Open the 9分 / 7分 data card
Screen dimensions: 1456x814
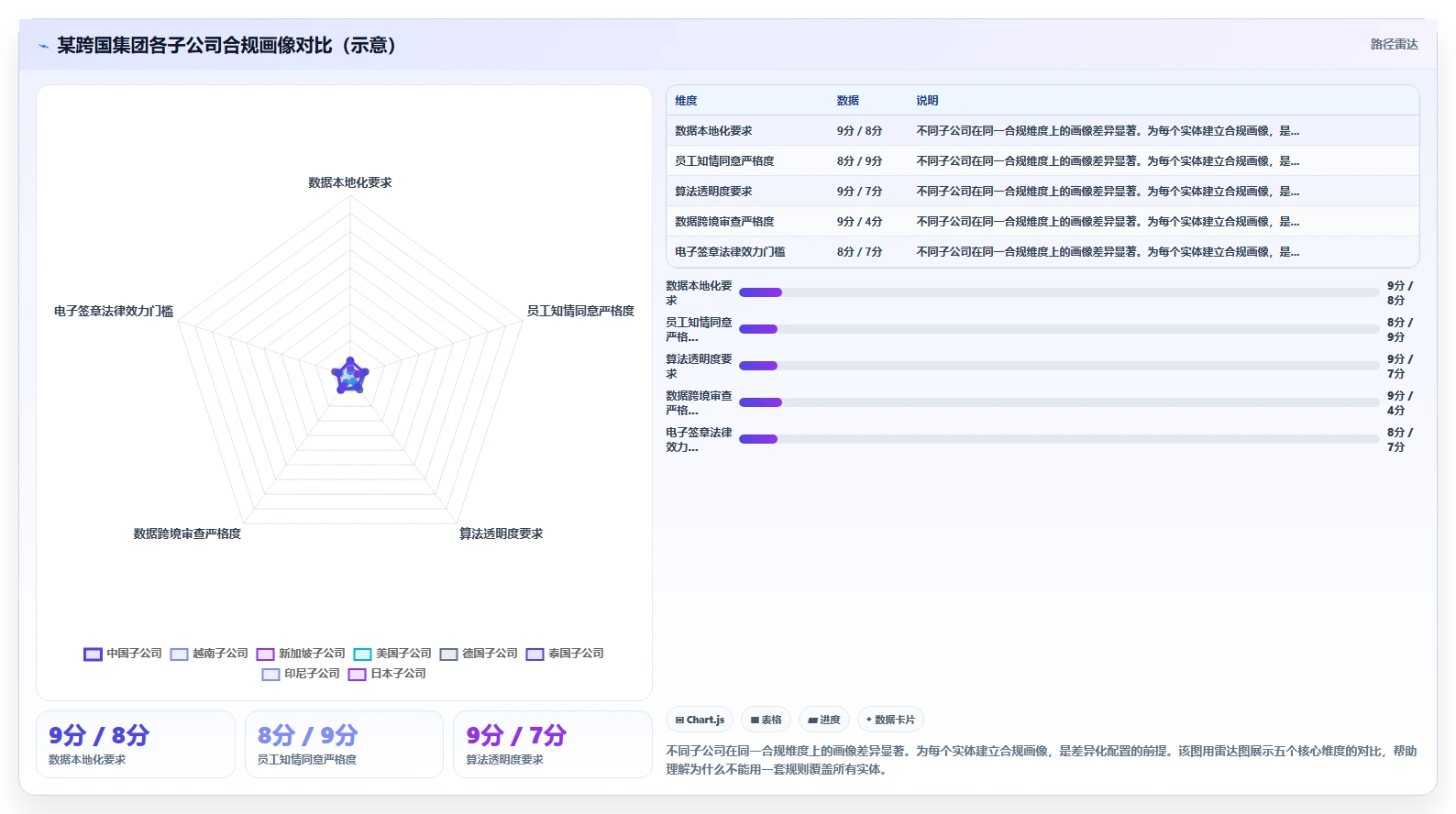(x=553, y=744)
